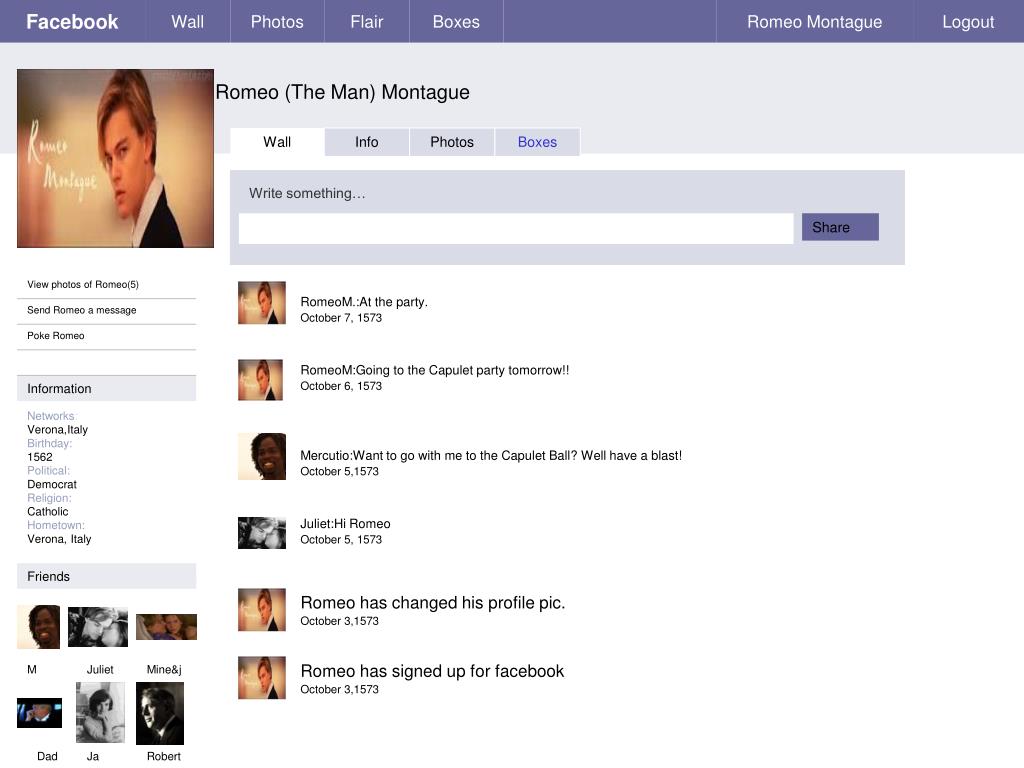Open friend Dad's photo in Friends

tap(39, 712)
